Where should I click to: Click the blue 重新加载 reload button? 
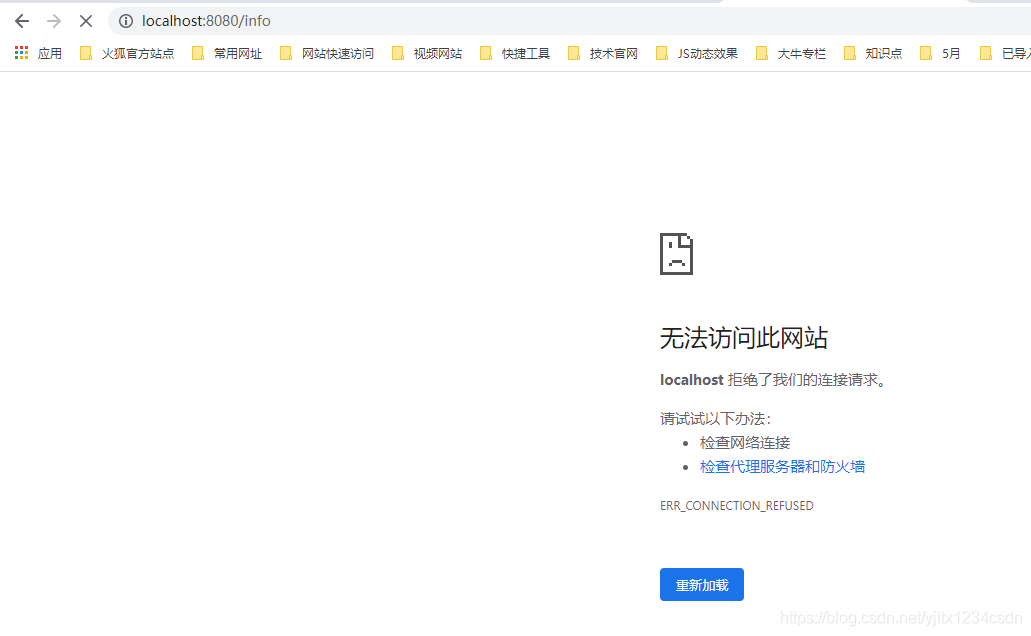tap(702, 585)
